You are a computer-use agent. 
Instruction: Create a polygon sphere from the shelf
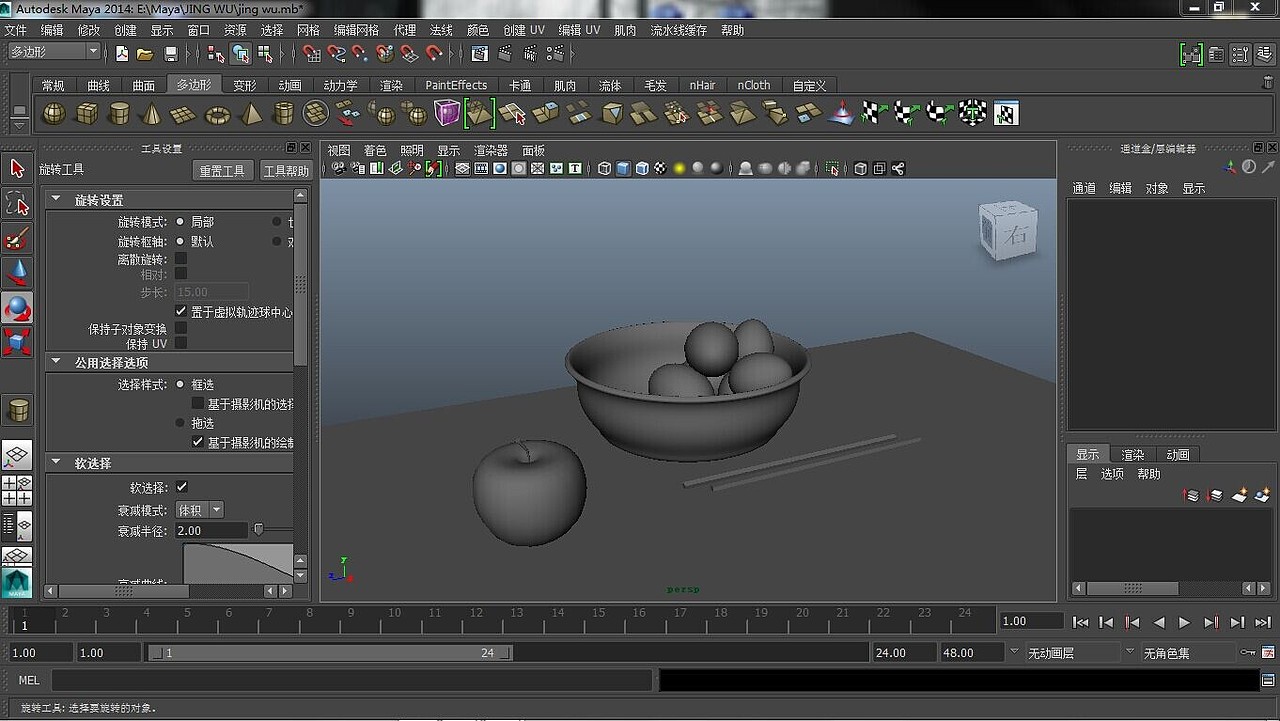coord(53,114)
